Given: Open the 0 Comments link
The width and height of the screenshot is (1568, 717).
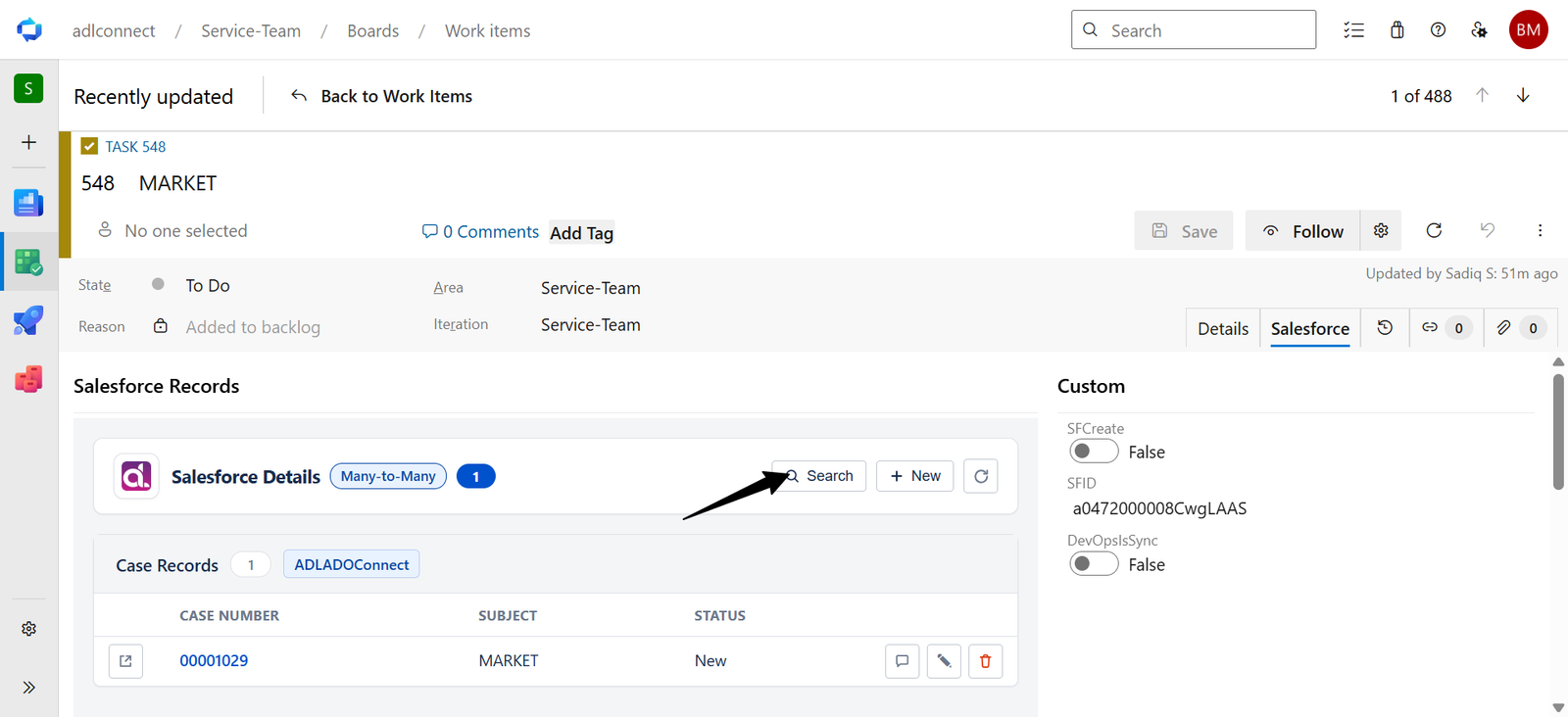Looking at the screenshot, I should pyautogui.click(x=480, y=231).
